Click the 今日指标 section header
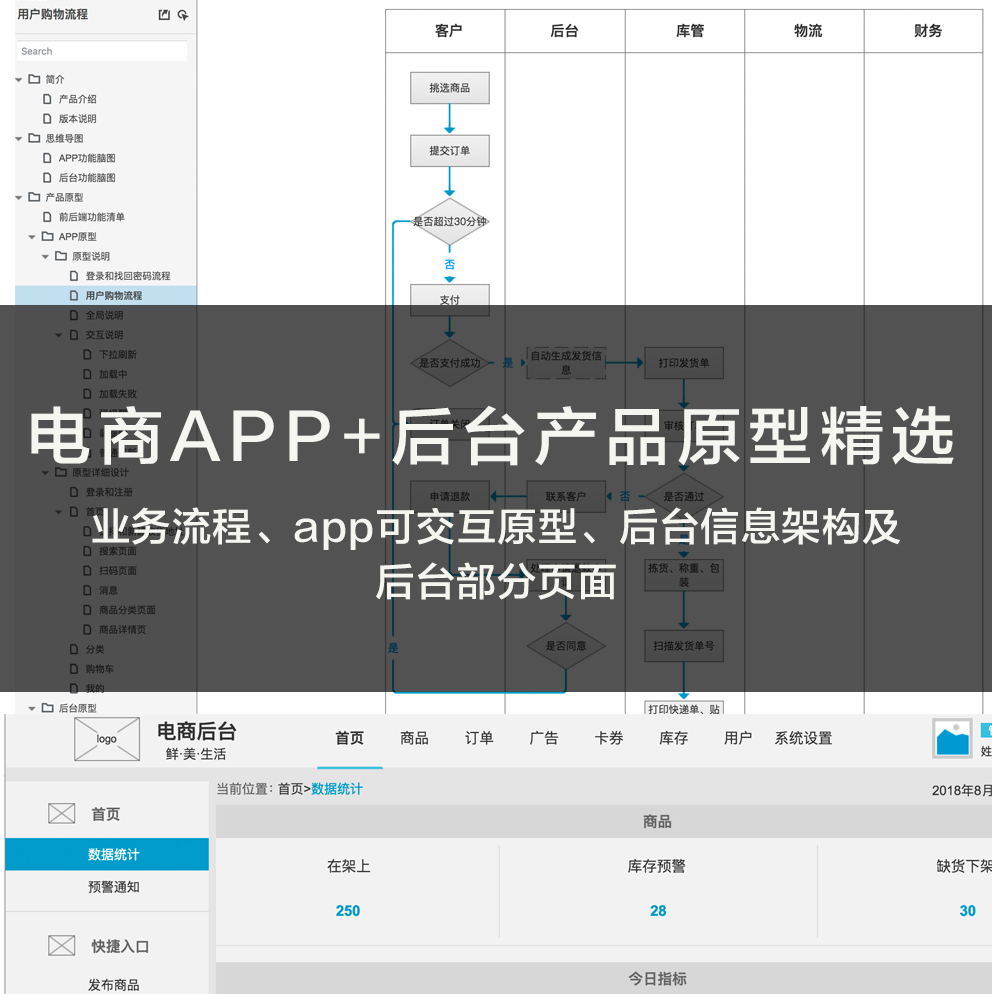 pyautogui.click(x=657, y=978)
